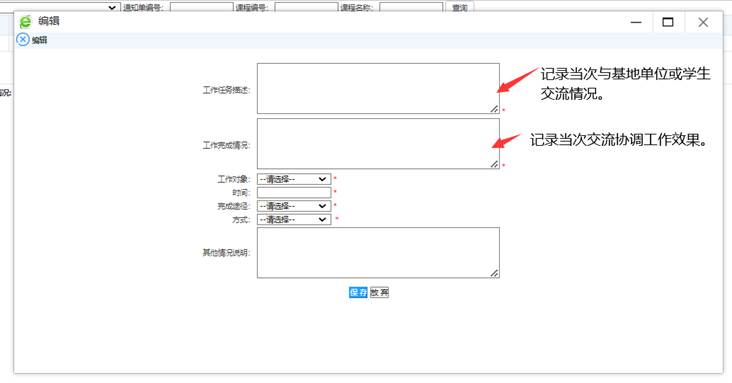Click the 通知单编号 input in background window
This screenshot has width=732, height=383.
coord(202,7)
